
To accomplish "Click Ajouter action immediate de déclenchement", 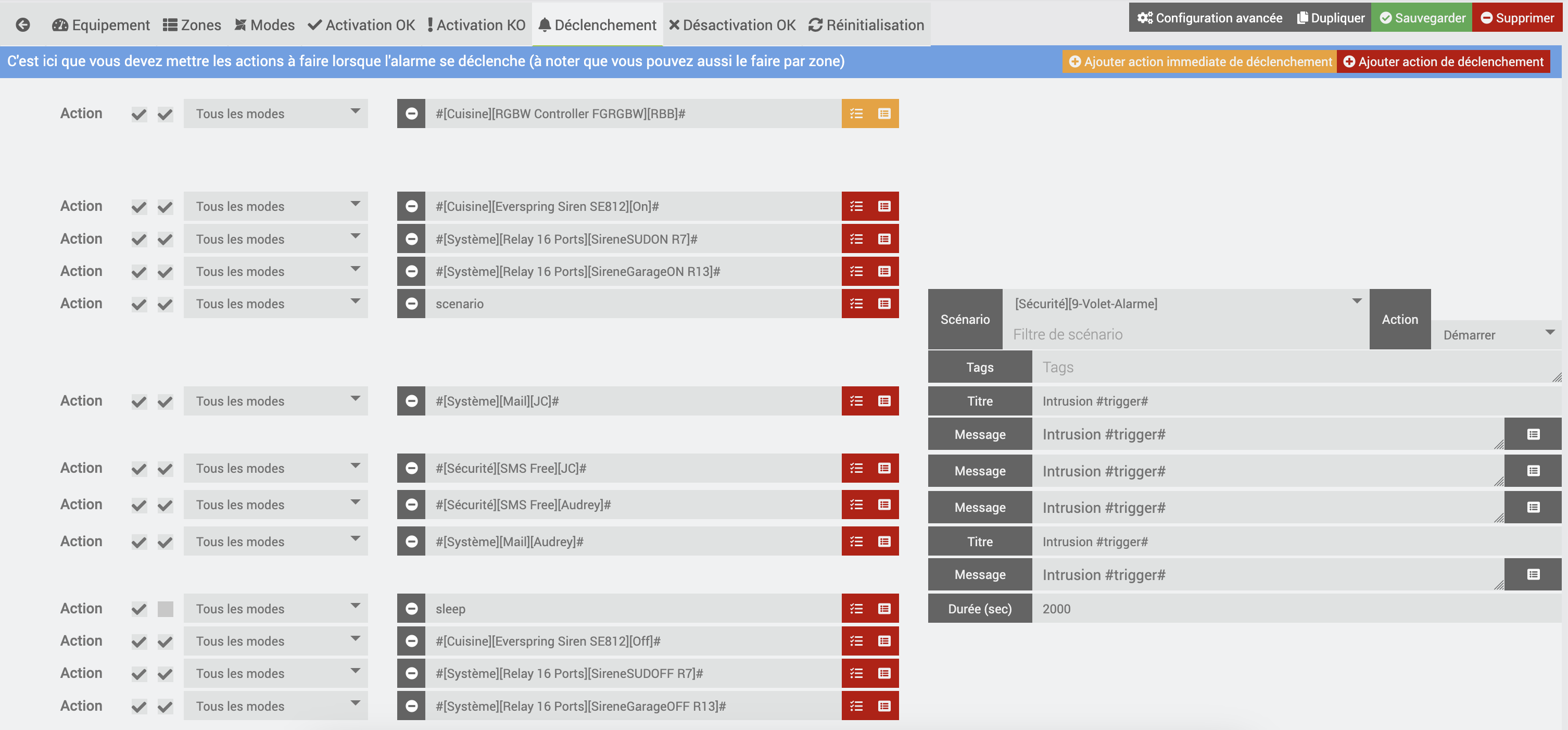I will (1200, 61).
